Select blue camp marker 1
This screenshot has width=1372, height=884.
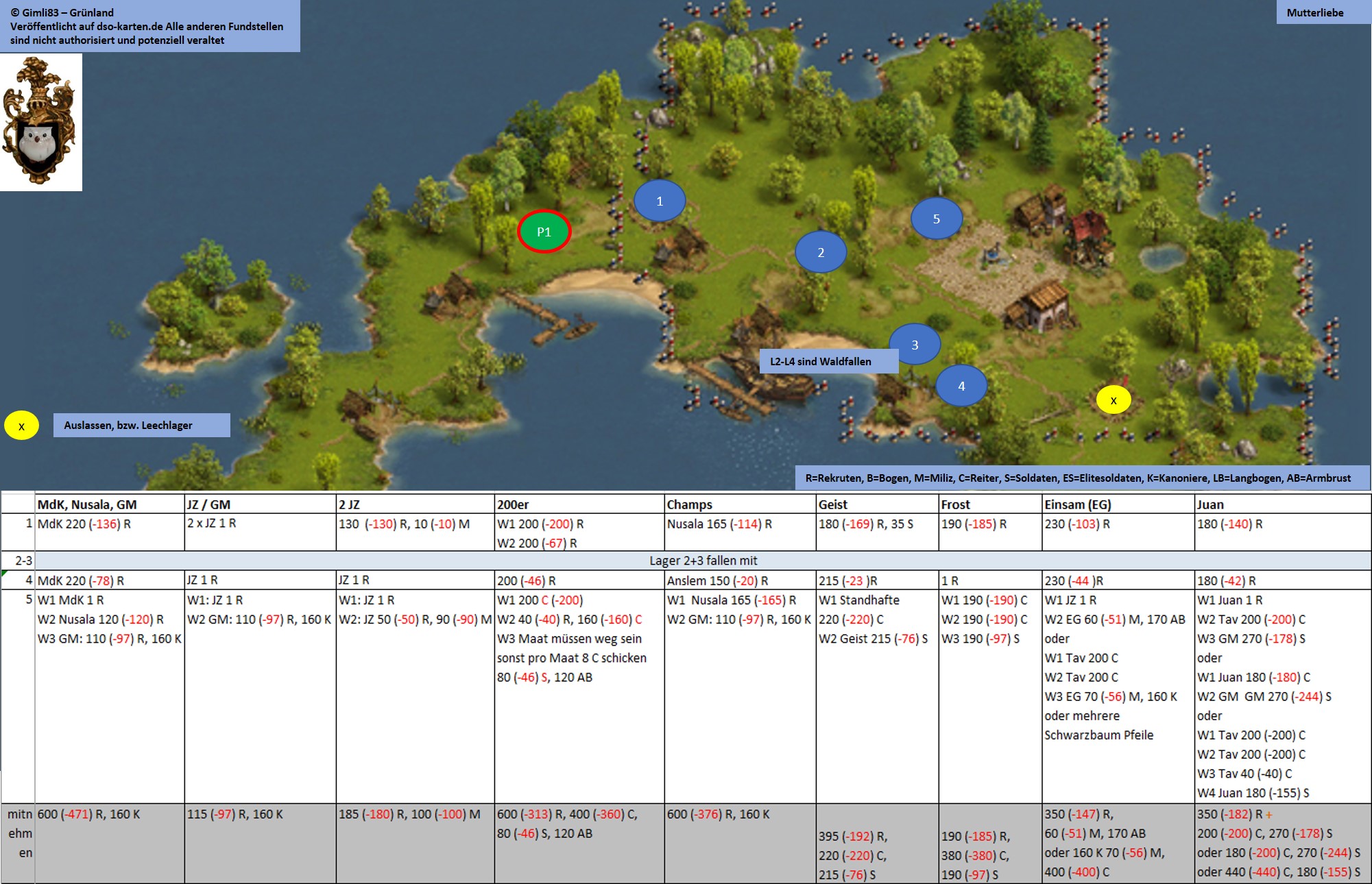coord(660,201)
